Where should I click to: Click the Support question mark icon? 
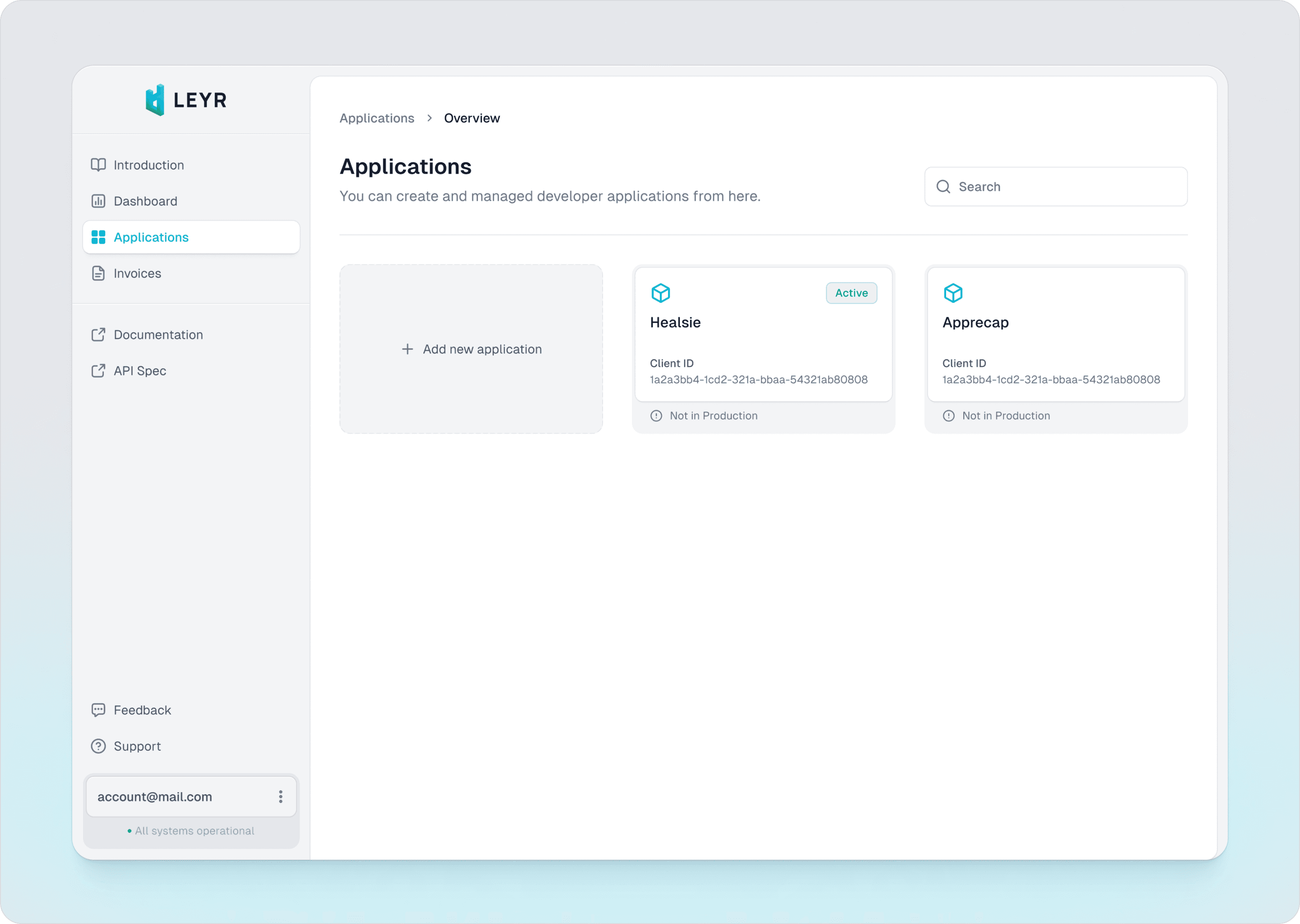98,746
